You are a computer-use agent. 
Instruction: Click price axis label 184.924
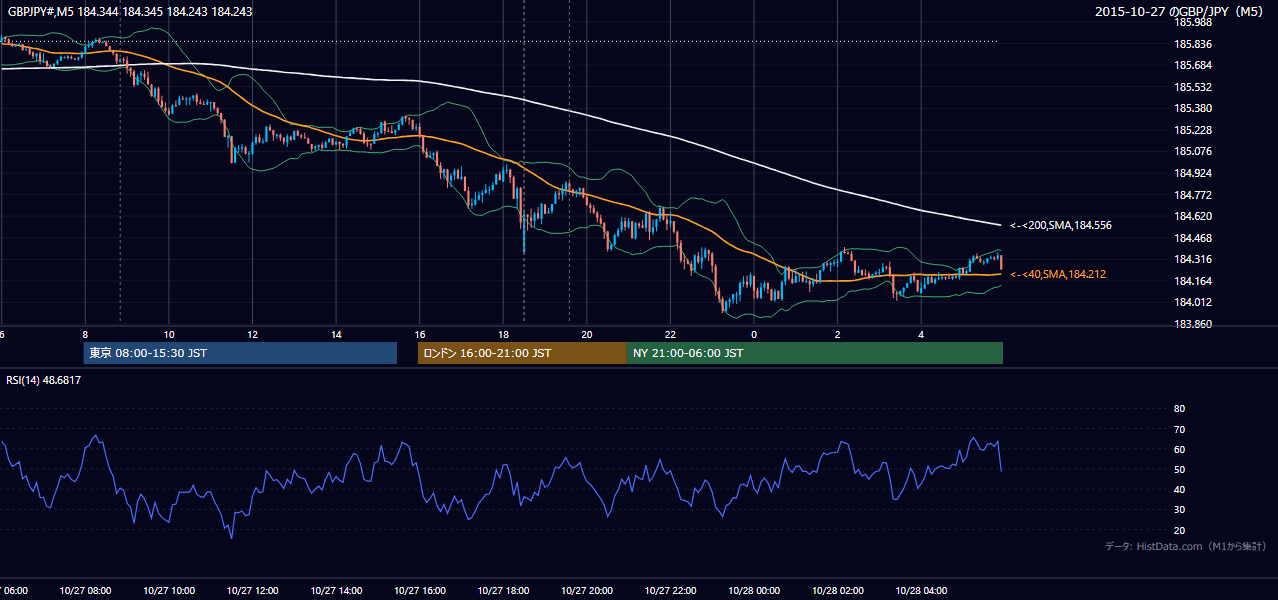[1193, 173]
